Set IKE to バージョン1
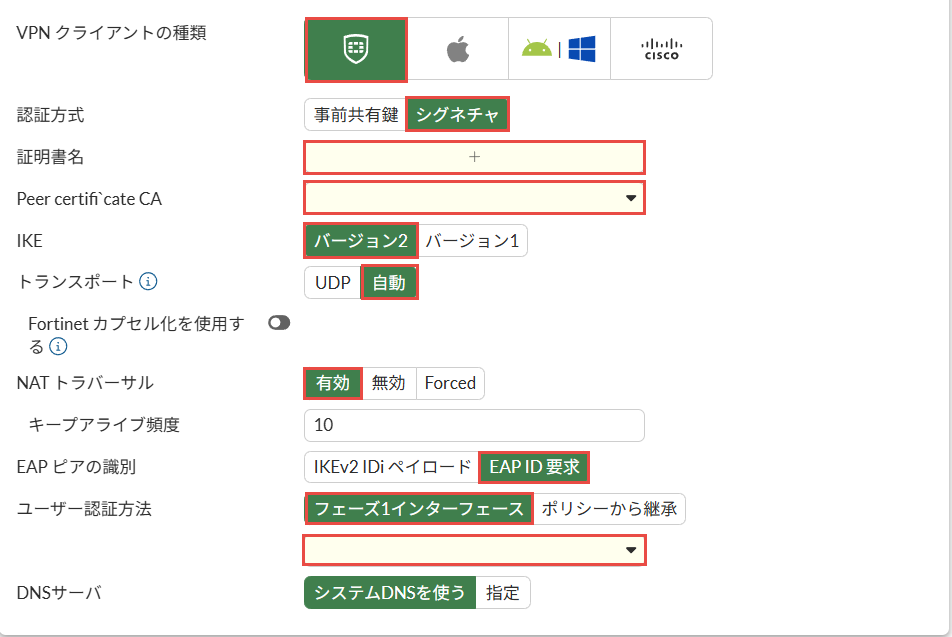 pos(472,241)
